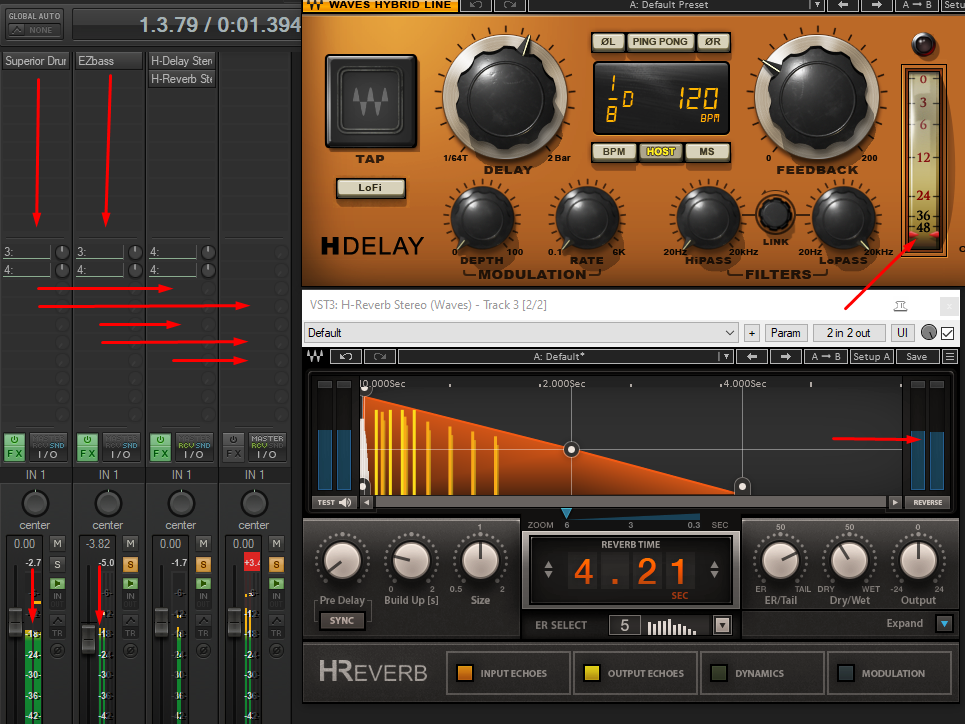Open 2 in 2 out pin connector
The image size is (965, 724).
[x=849, y=333]
